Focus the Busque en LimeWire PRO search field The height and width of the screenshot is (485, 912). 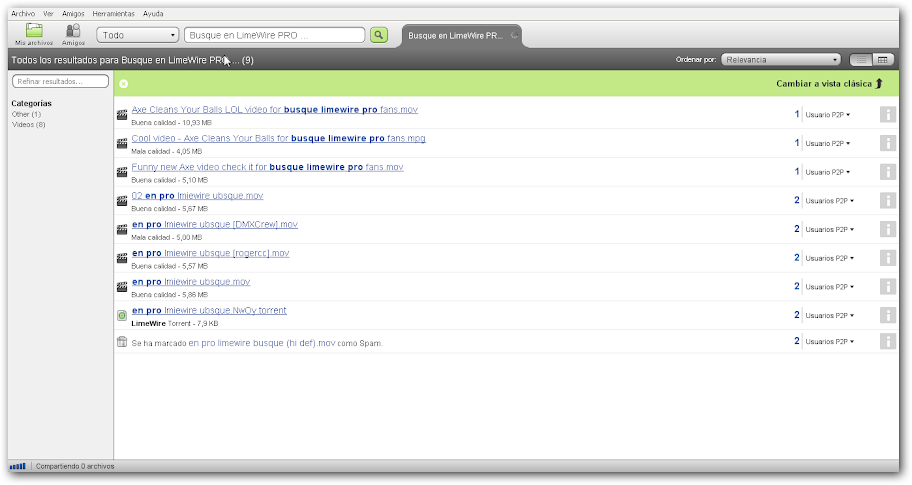(275, 35)
